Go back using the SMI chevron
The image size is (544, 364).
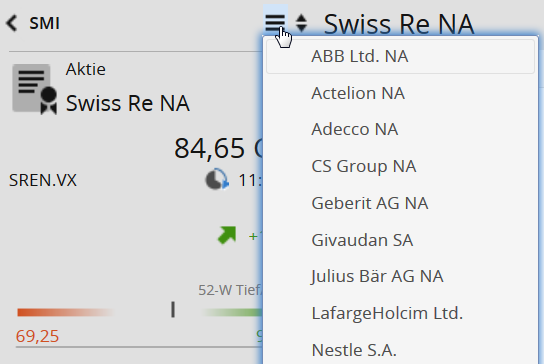[x=12, y=23]
